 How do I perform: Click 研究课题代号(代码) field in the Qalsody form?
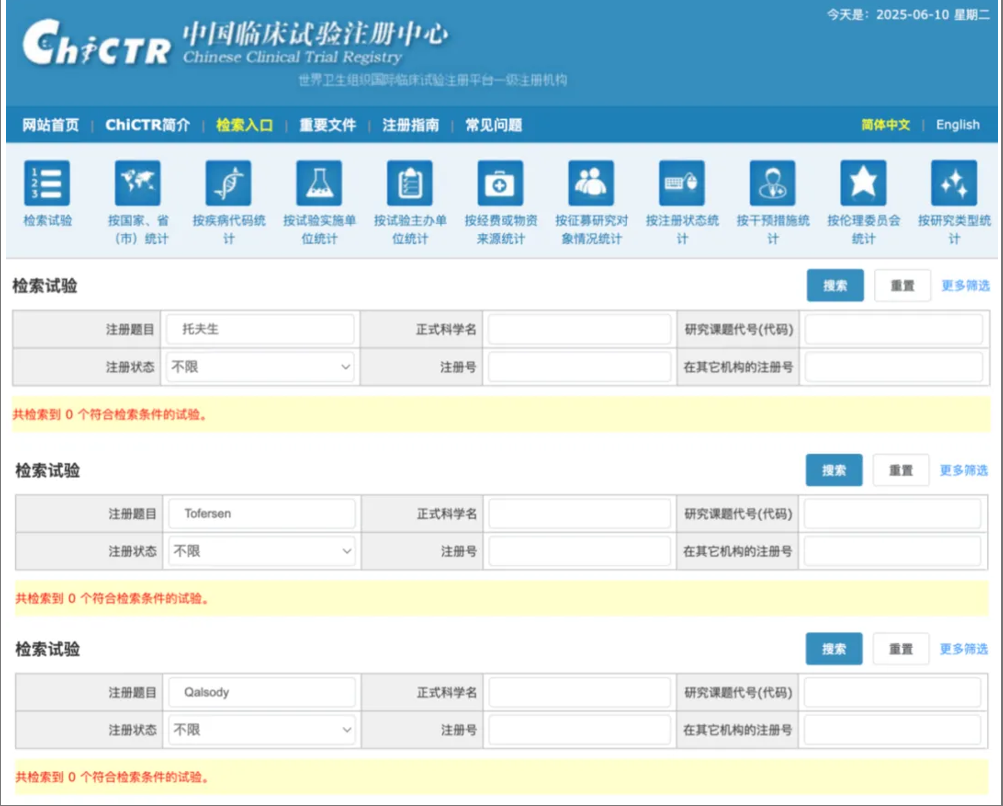click(x=892, y=692)
